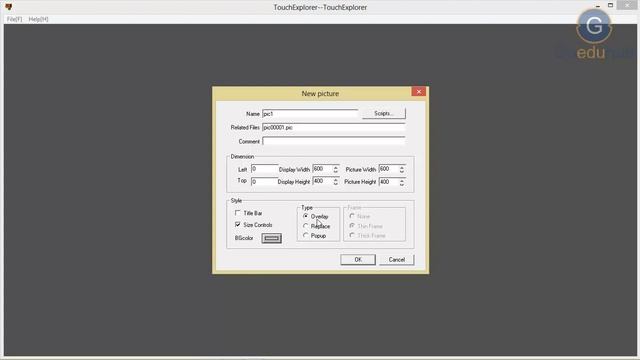This screenshot has height=360, width=640.
Task: Select the Overlap type radio button
Action: [306, 216]
